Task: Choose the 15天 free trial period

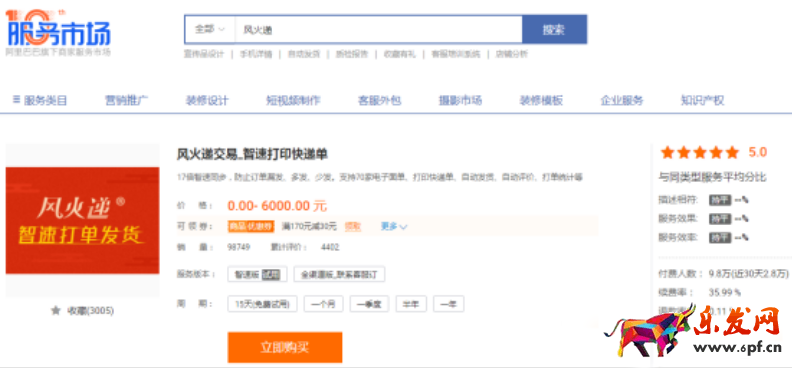Action: pos(262,304)
